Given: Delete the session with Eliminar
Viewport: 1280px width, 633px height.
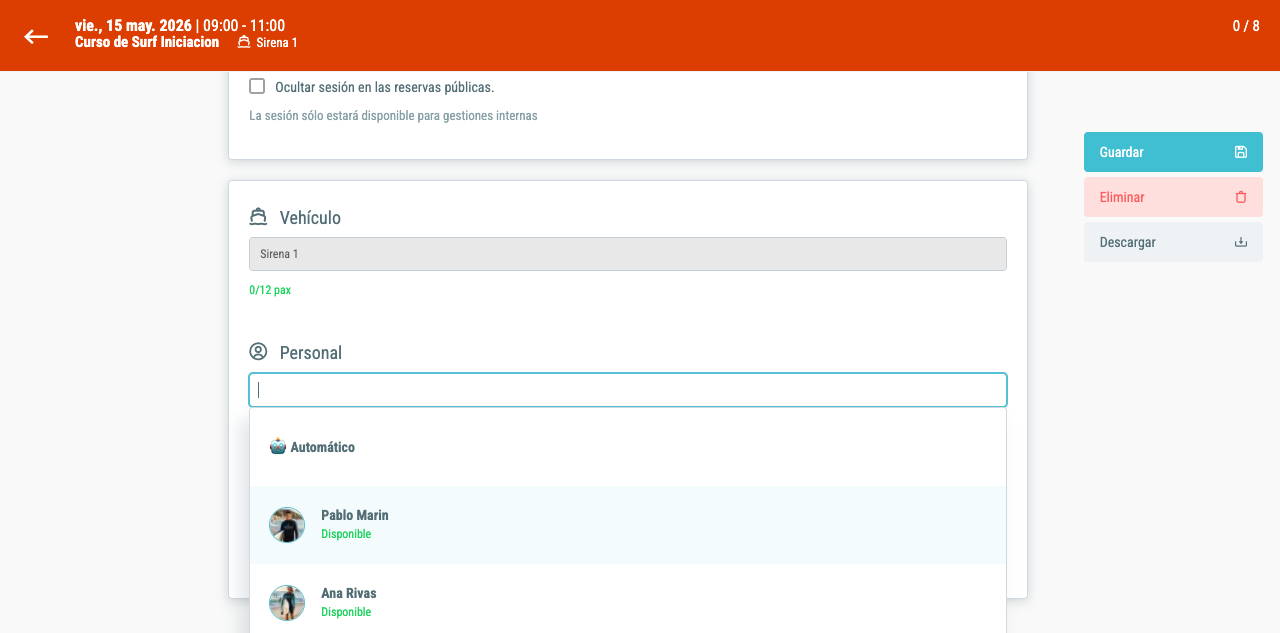Looking at the screenshot, I should pos(1173,197).
